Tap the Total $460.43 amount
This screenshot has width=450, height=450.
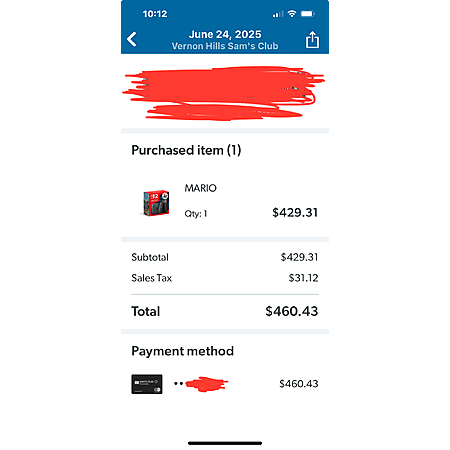(292, 311)
